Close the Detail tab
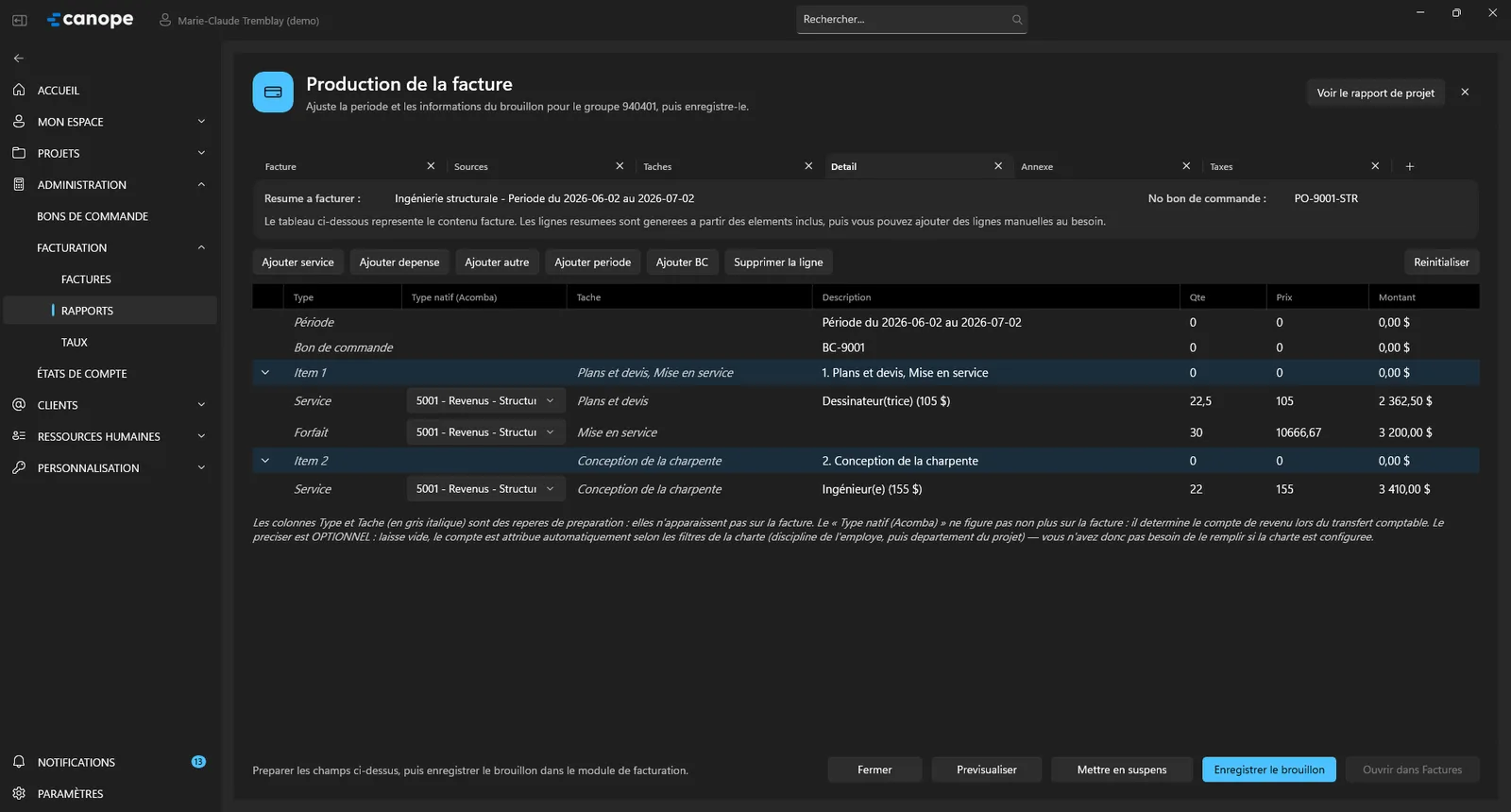 (998, 166)
